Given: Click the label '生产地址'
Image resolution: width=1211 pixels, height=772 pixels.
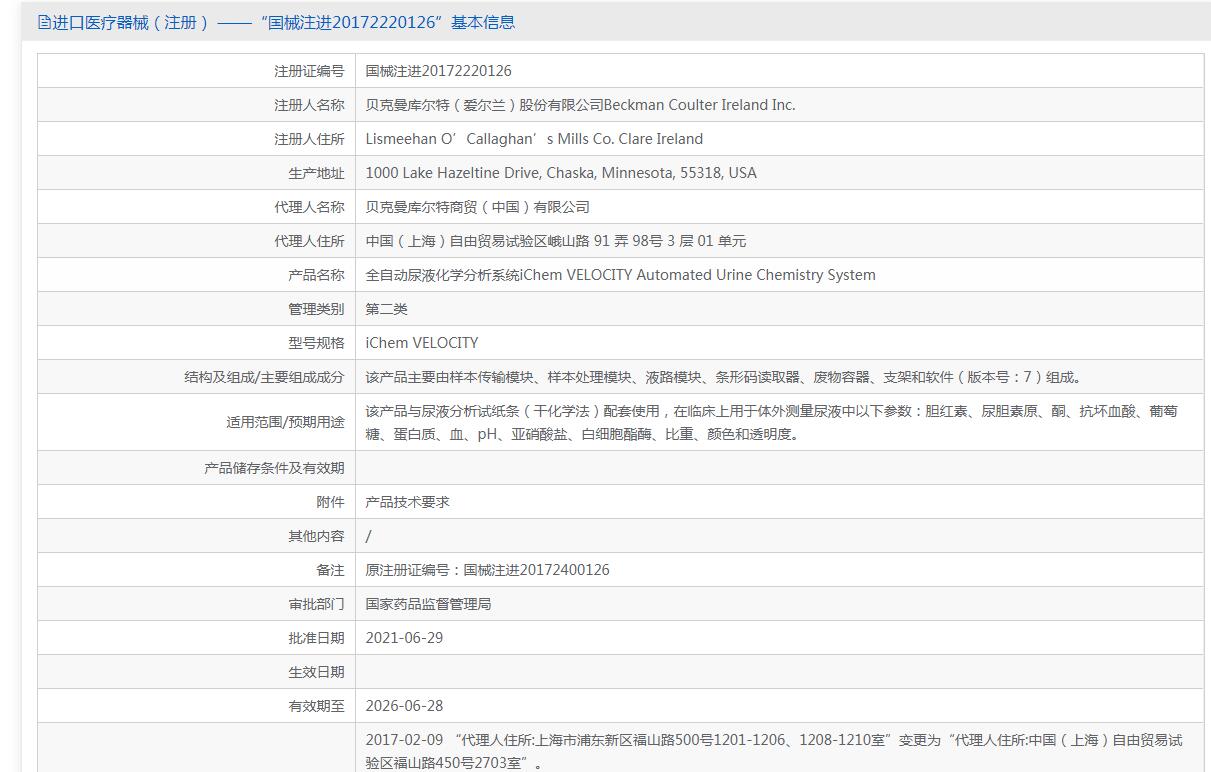Looking at the screenshot, I should [x=316, y=173].
